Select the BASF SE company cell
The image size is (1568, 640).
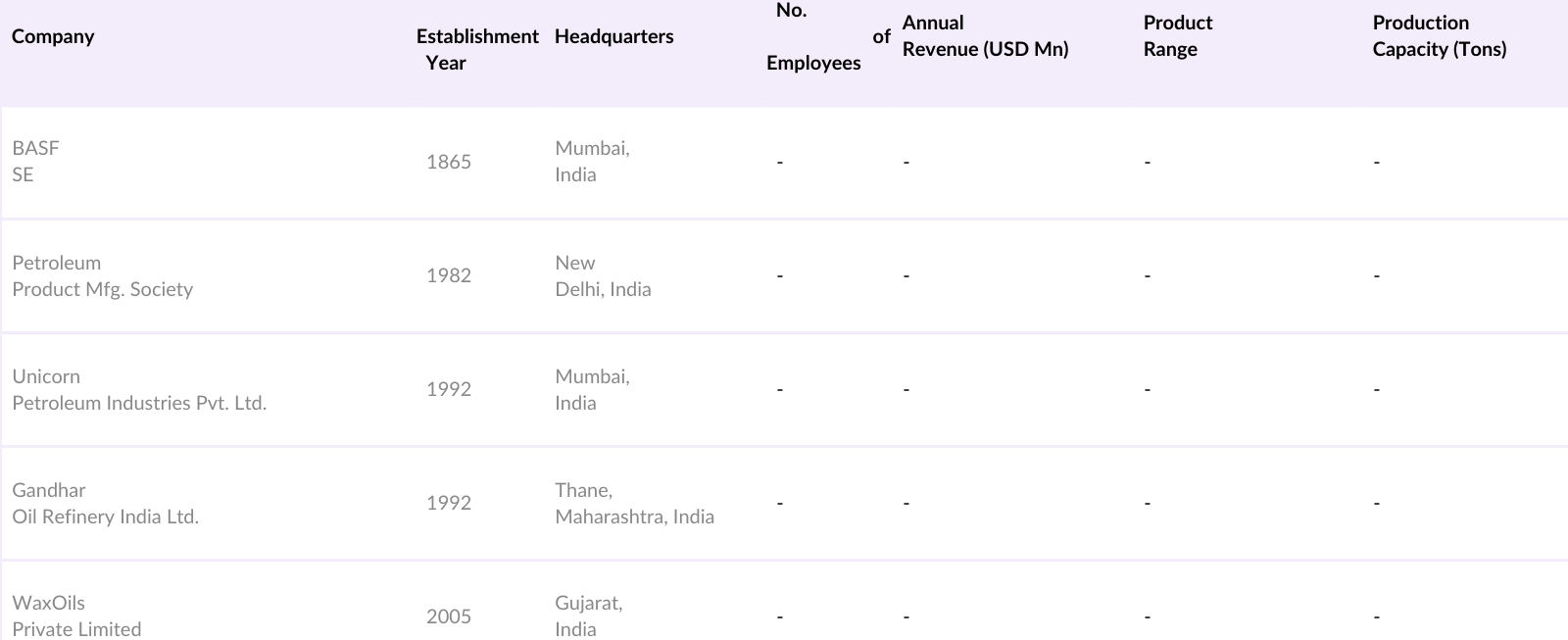click(35, 161)
